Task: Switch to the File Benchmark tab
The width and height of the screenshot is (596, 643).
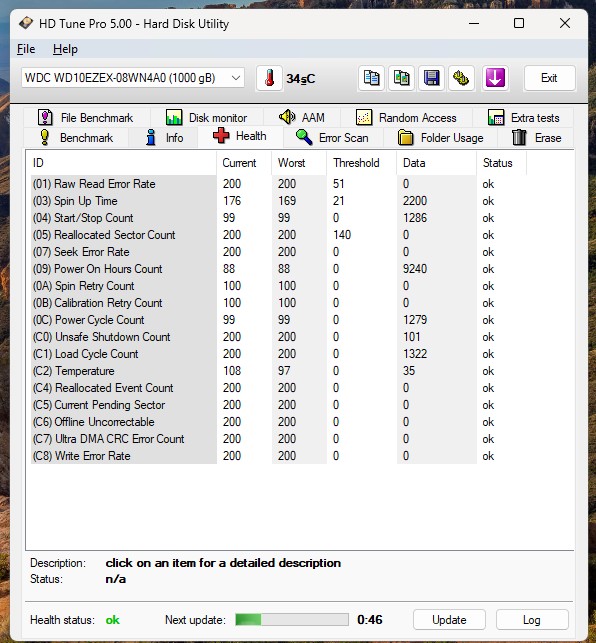Action: click(x=86, y=118)
